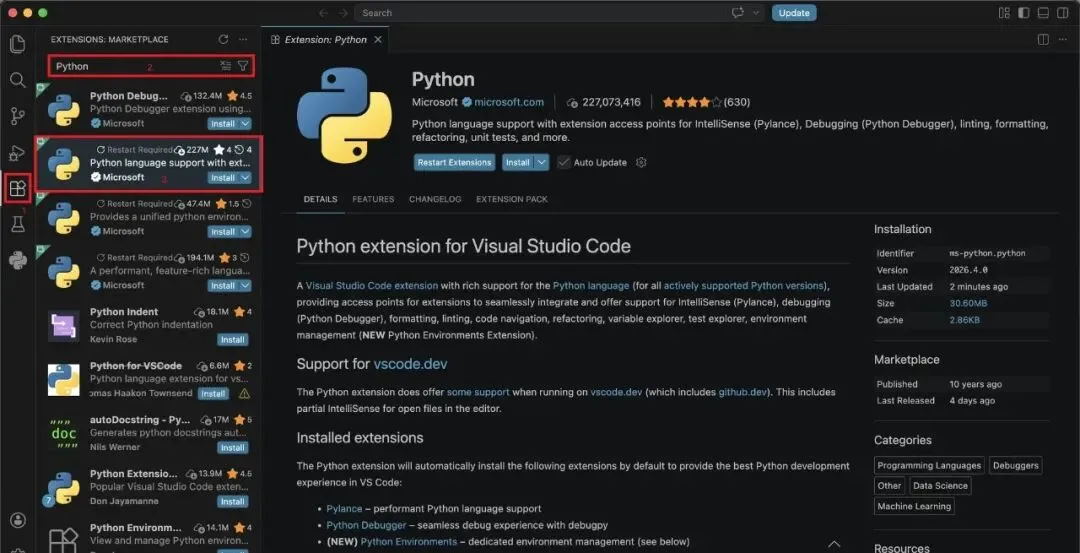
Task: Toggle the secondary side bar visibility
Action: point(1063,12)
